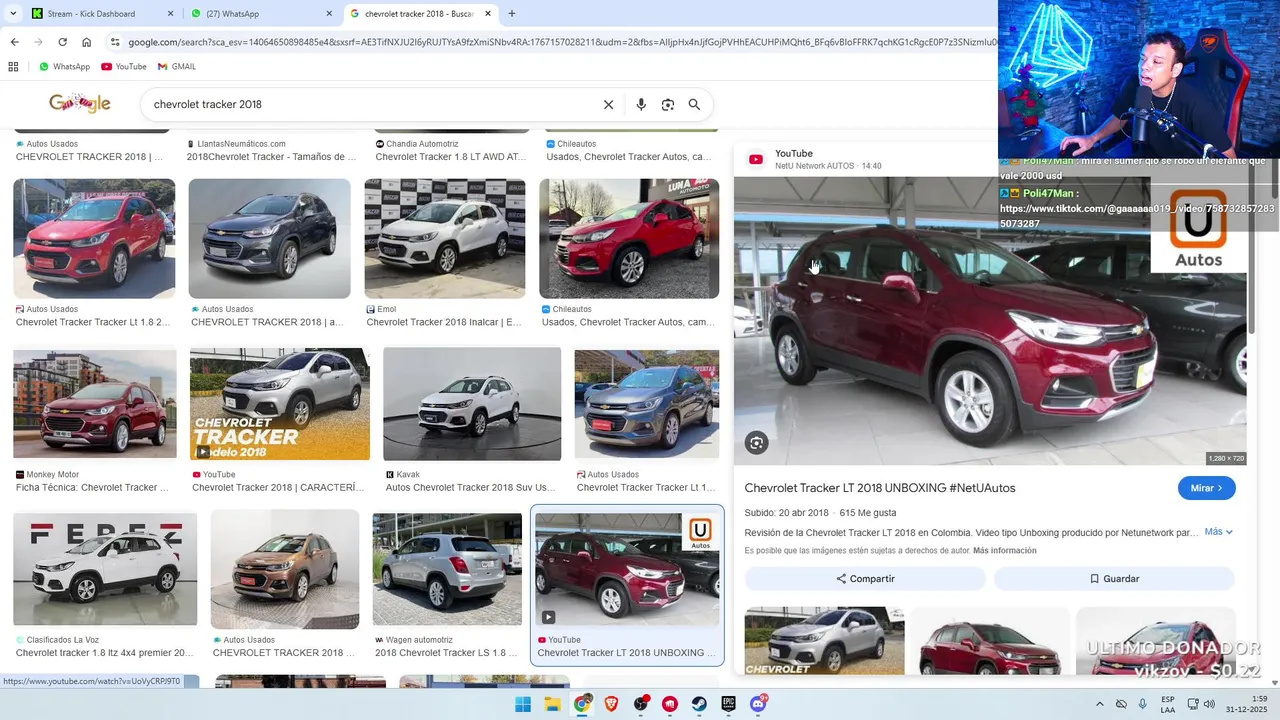Open a new browser tab
This screenshot has width=1280, height=720.
pyautogui.click(x=512, y=14)
